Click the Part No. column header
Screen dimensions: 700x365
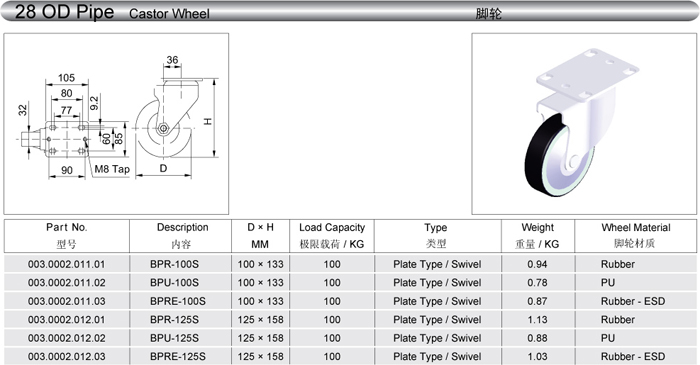pos(67,235)
